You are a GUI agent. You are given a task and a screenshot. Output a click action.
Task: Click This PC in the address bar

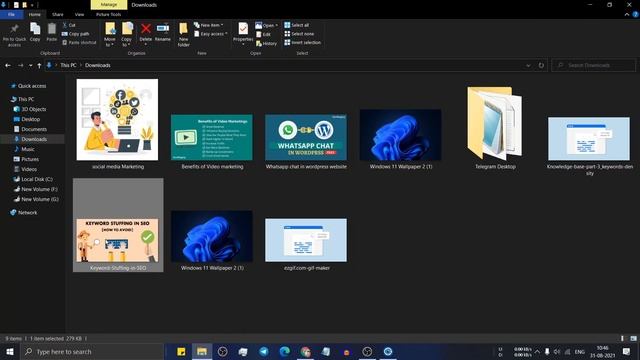(68, 65)
